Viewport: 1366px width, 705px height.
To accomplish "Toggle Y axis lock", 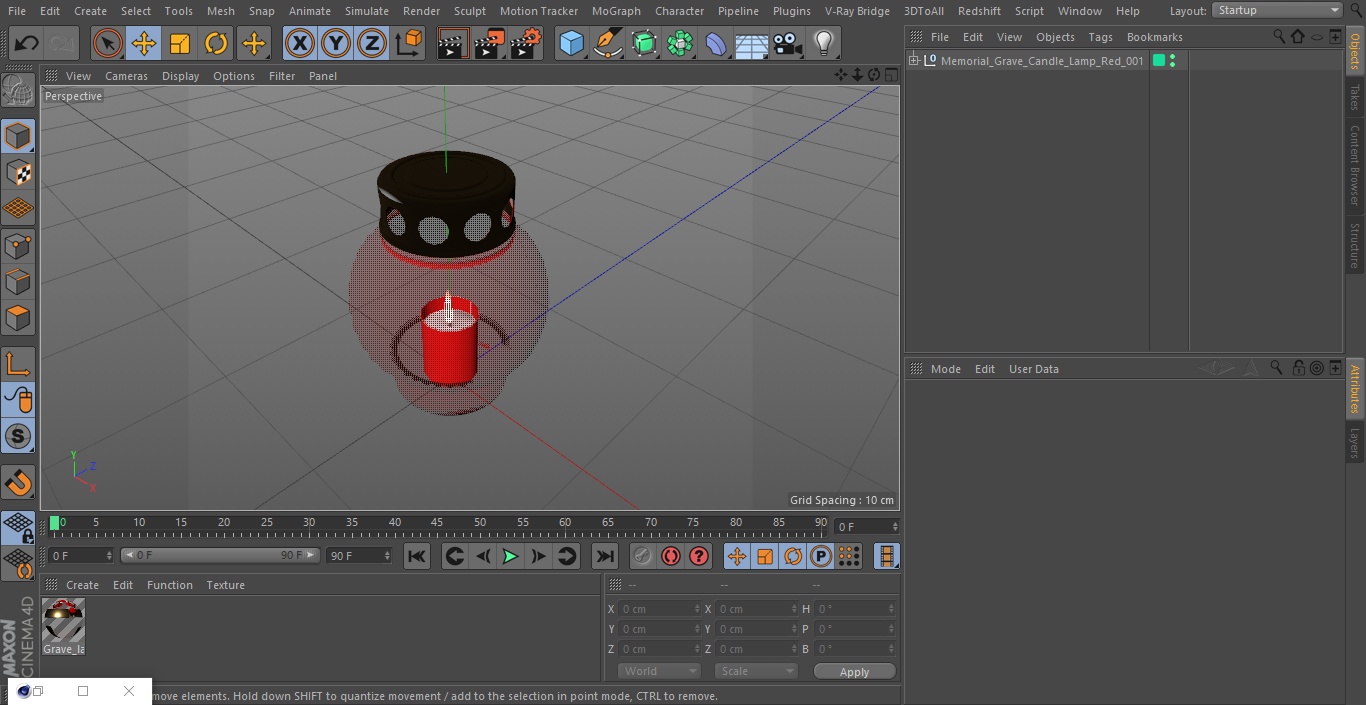I will point(335,43).
